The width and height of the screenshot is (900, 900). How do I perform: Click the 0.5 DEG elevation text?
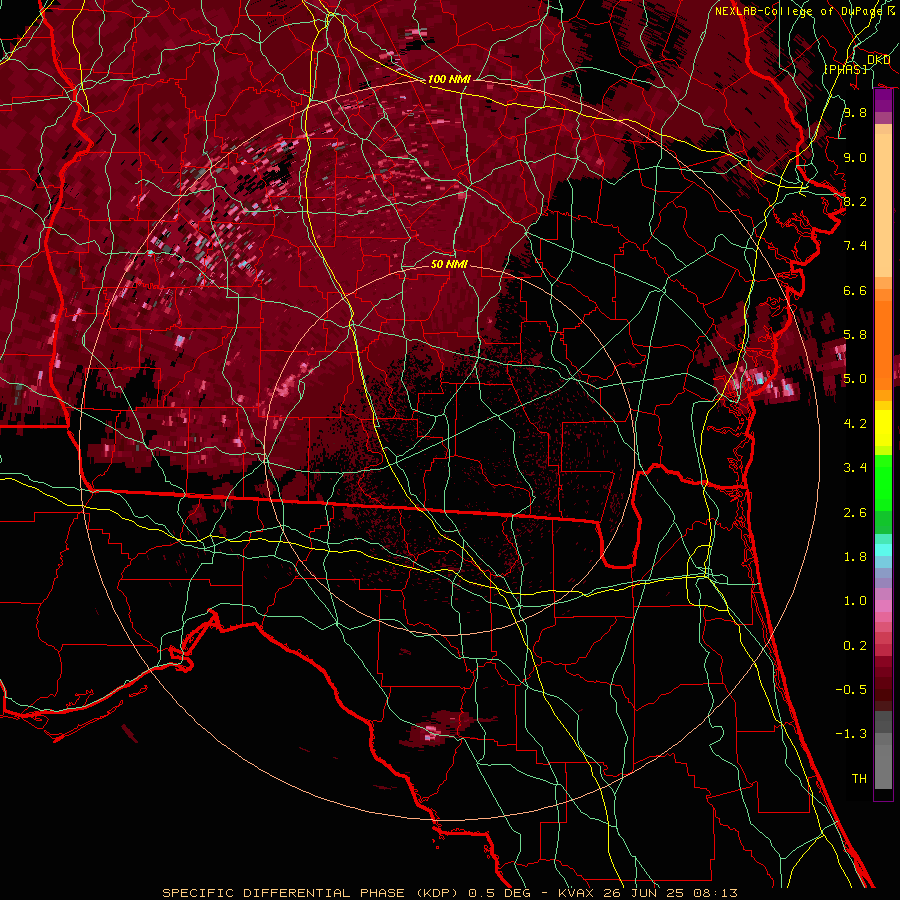tap(501, 893)
